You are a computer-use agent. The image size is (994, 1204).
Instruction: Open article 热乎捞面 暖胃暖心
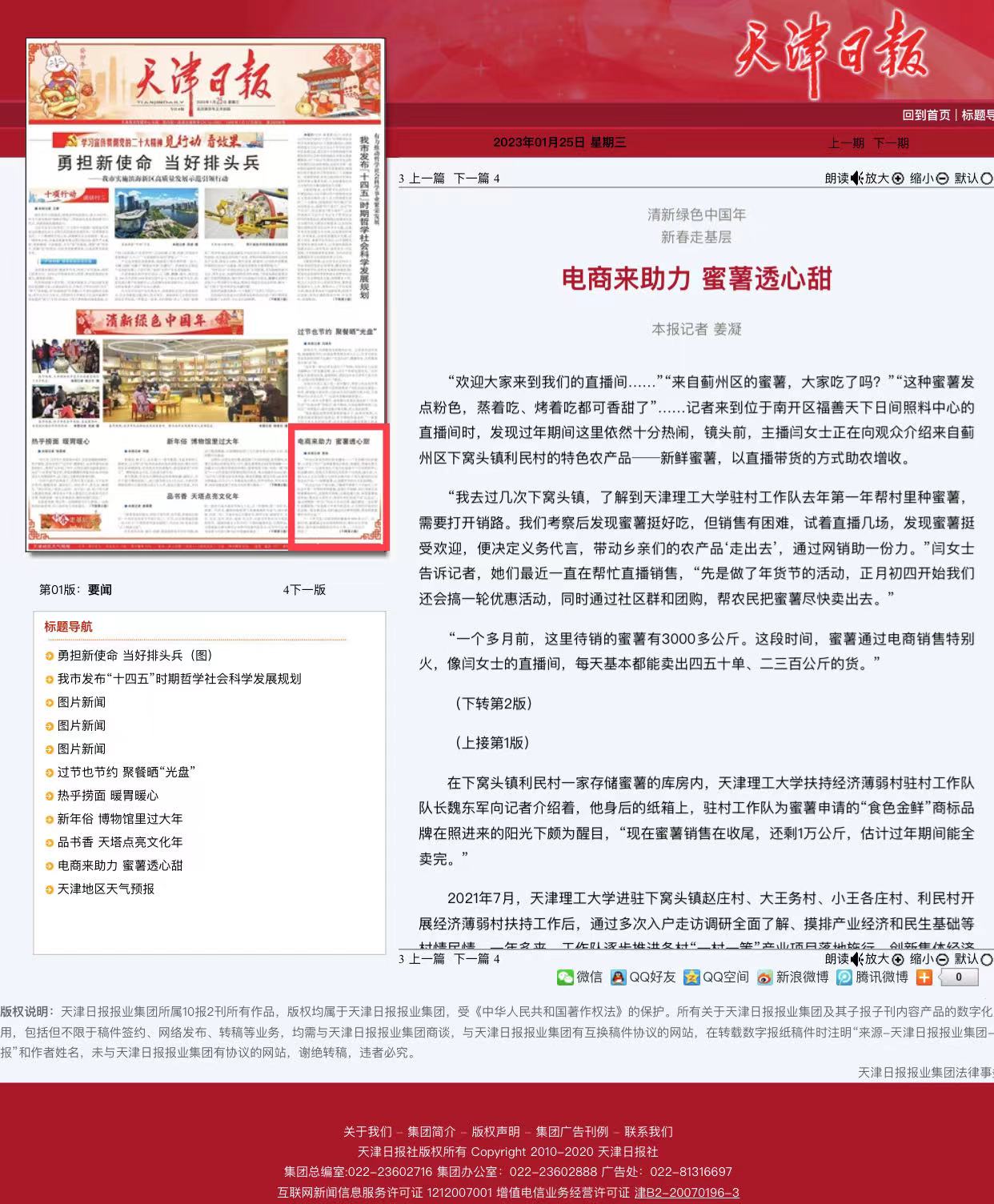[107, 796]
